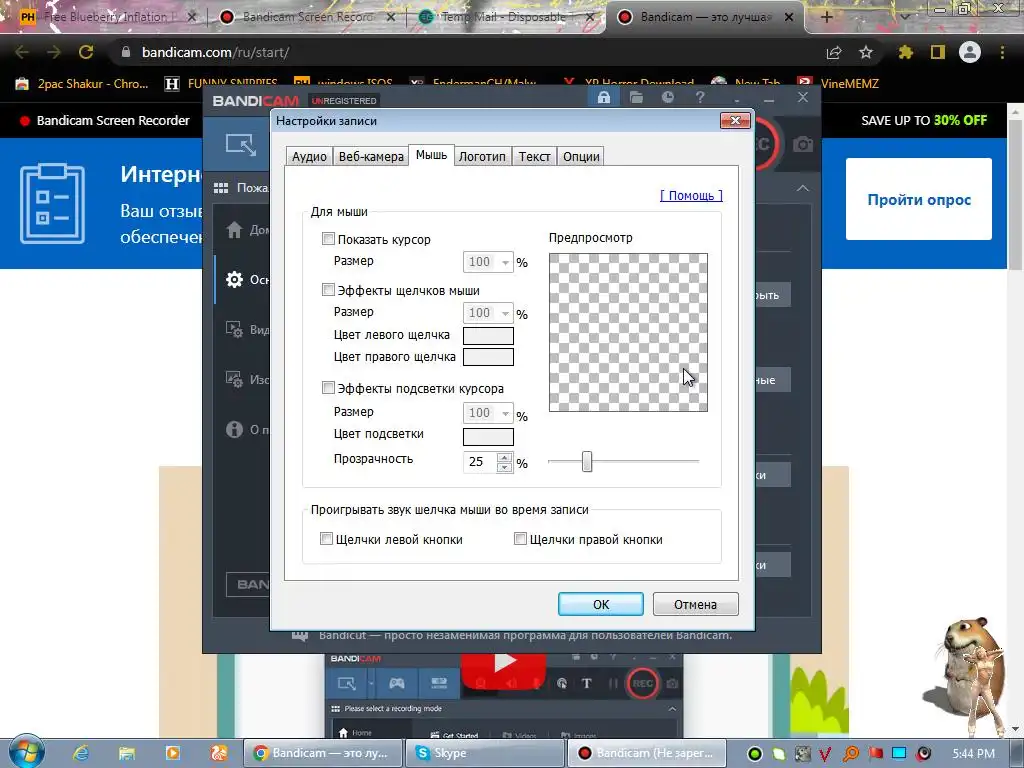1024x768 pixels.
Task: Open Skype taskbar button
Action: click(x=485, y=753)
